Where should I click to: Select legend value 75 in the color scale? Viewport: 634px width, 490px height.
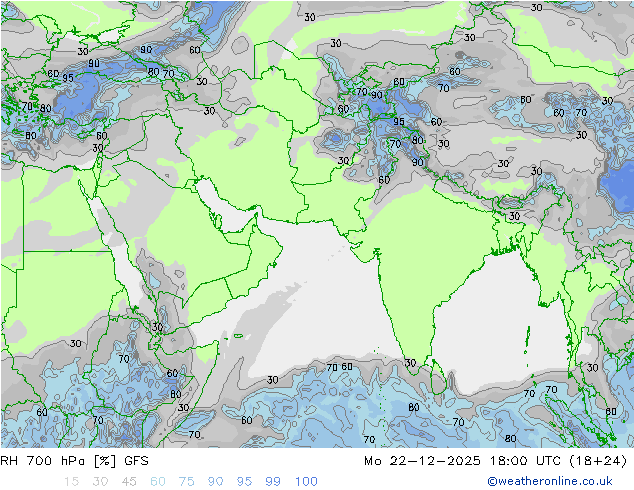(x=186, y=481)
